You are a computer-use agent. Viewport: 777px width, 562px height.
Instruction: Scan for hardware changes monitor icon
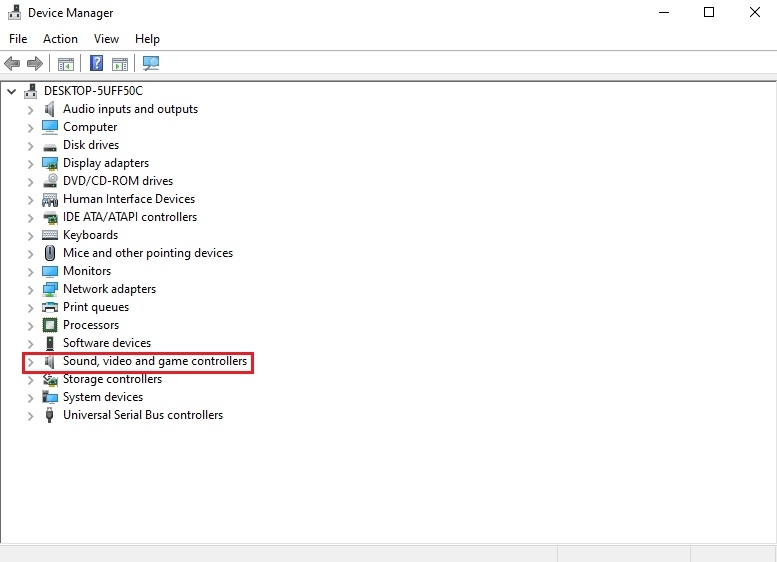click(151, 63)
